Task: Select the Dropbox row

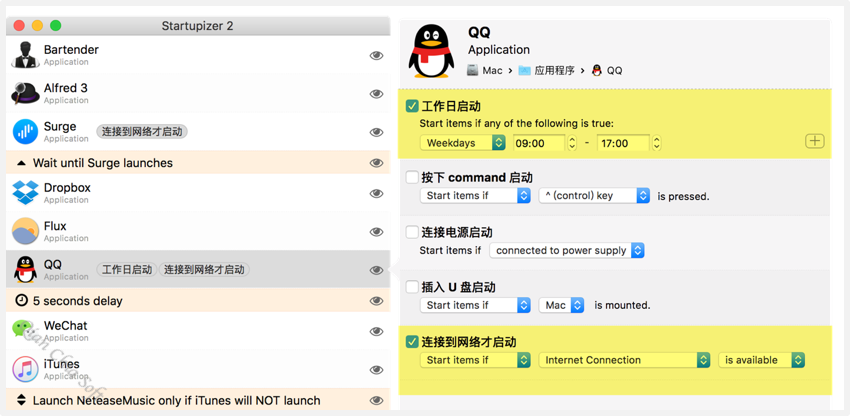Action: point(198,193)
